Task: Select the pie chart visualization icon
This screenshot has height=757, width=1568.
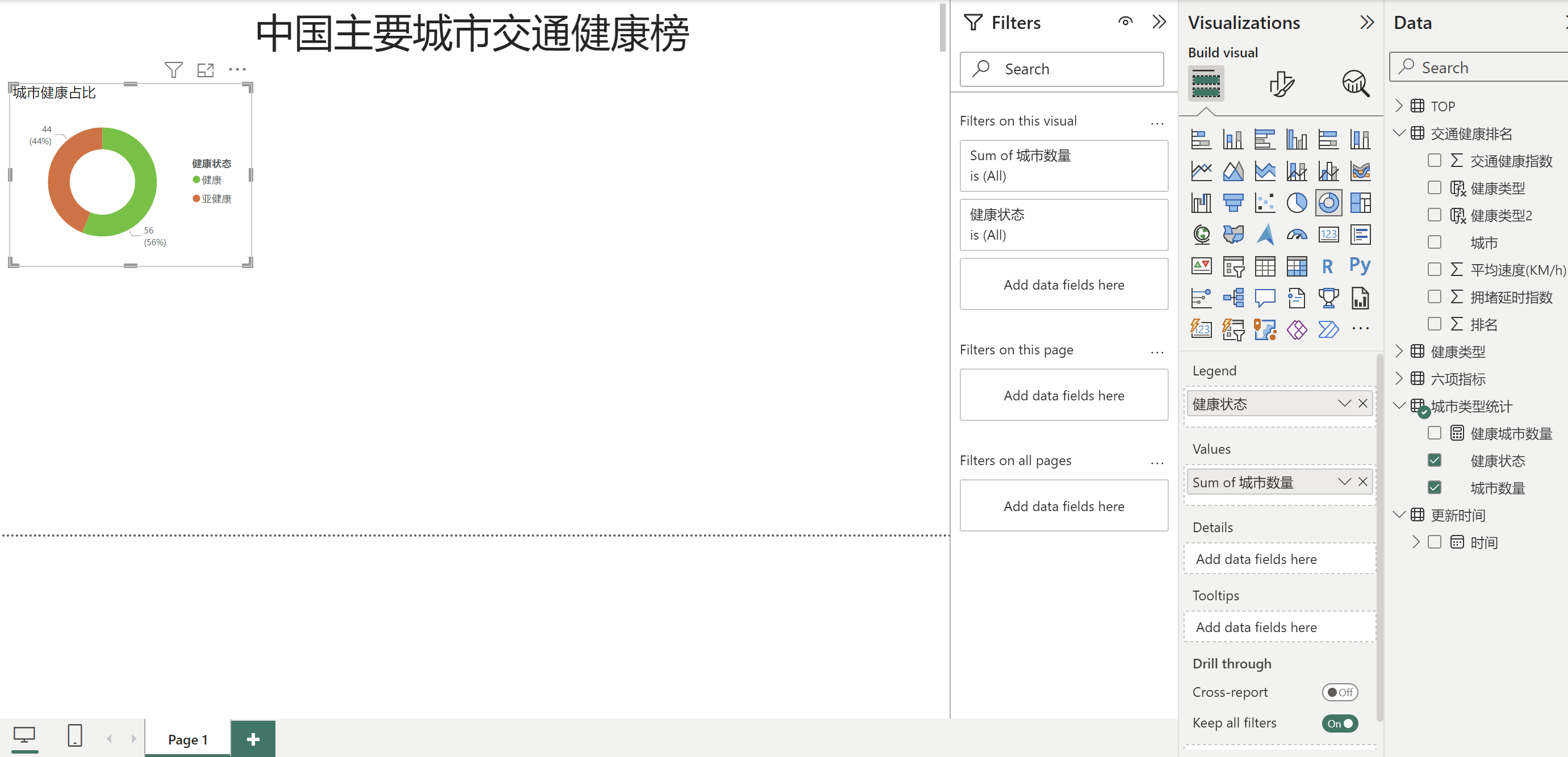Action: tap(1296, 203)
